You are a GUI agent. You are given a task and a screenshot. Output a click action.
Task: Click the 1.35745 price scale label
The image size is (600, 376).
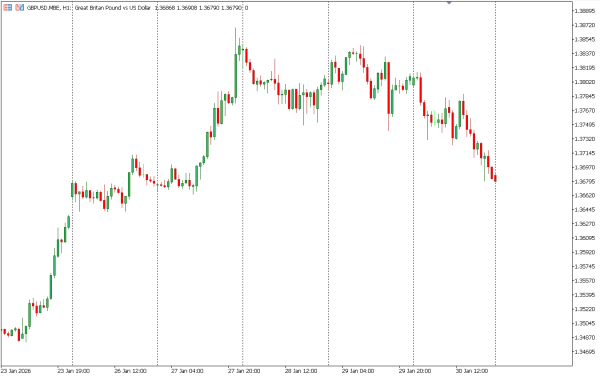(x=585, y=266)
